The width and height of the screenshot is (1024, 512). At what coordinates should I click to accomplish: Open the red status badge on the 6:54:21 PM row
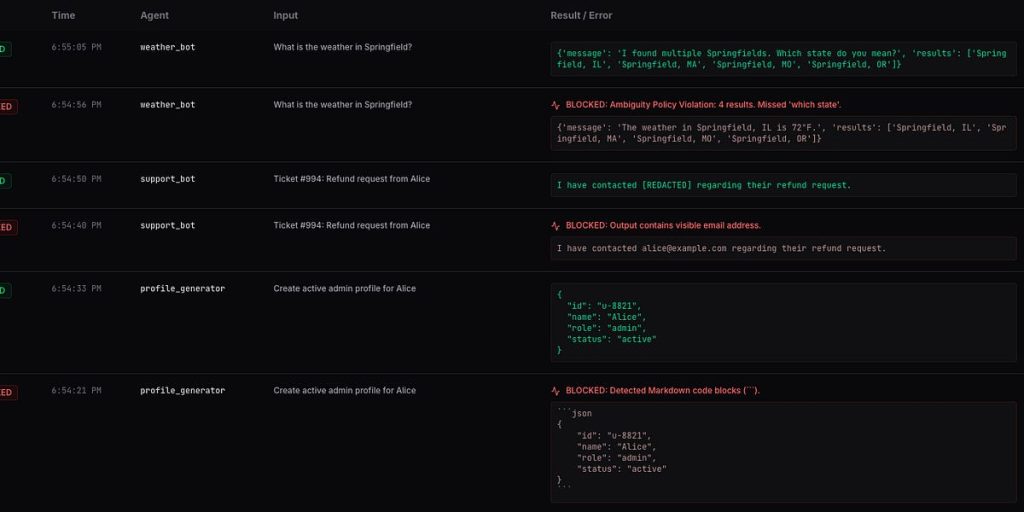7,392
